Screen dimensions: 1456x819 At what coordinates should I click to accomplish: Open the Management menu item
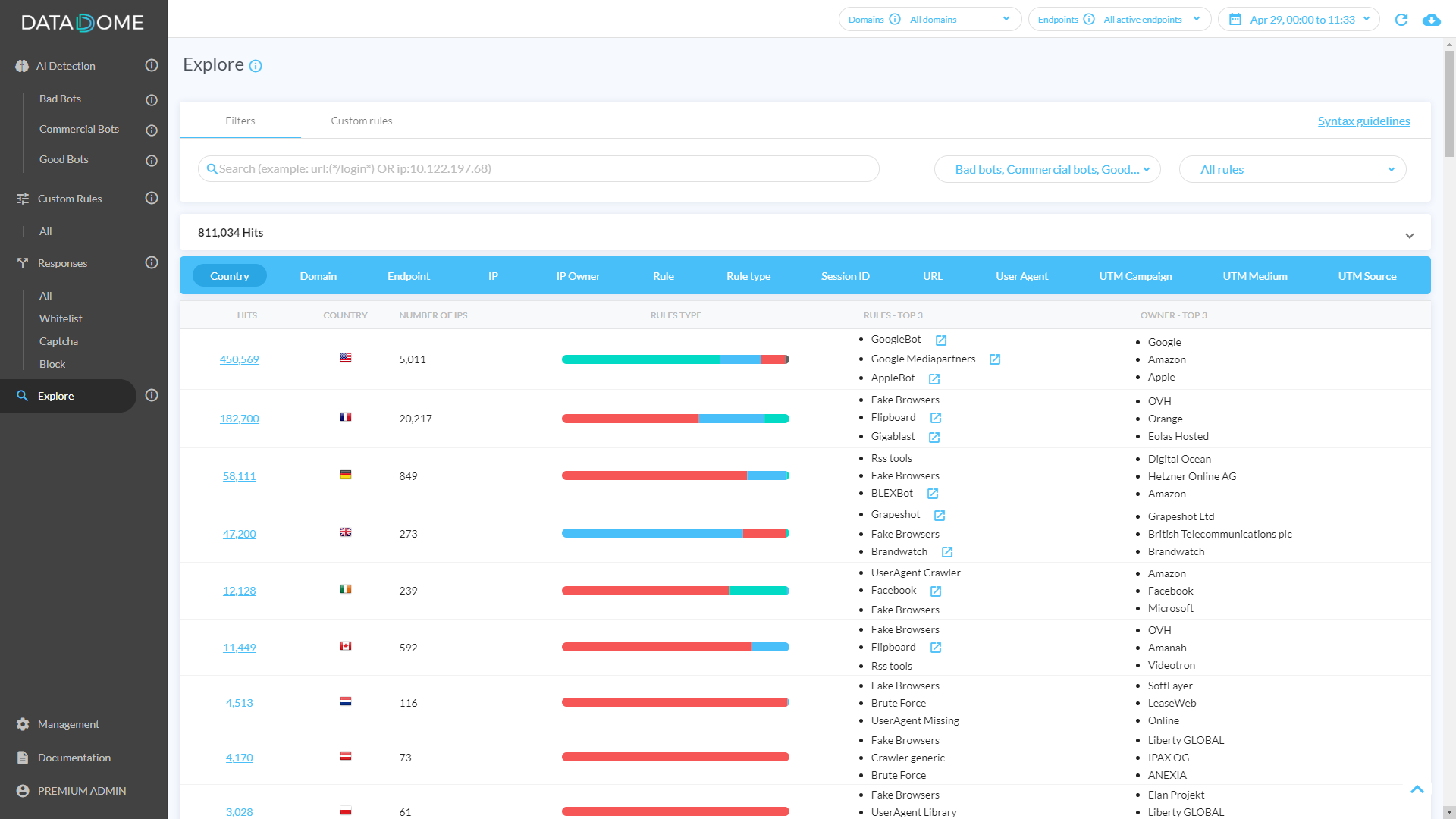tap(68, 724)
